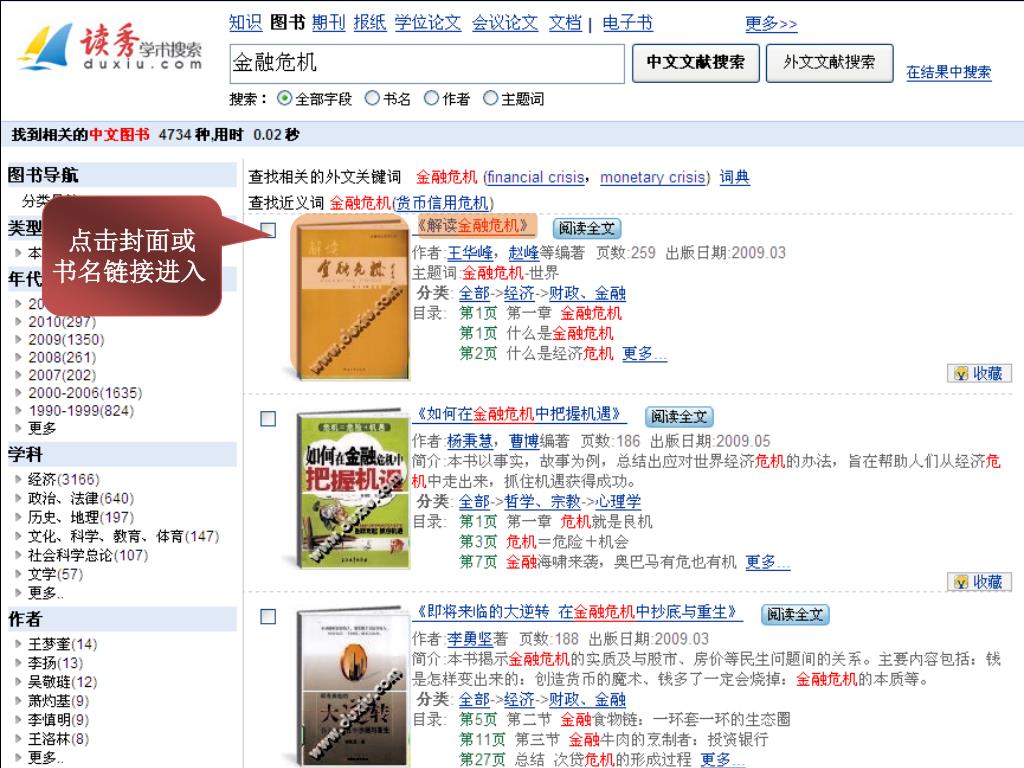Open 阅读全文 for 即将来临的大逆转
Viewport: 1024px width, 768px height.
tap(795, 615)
